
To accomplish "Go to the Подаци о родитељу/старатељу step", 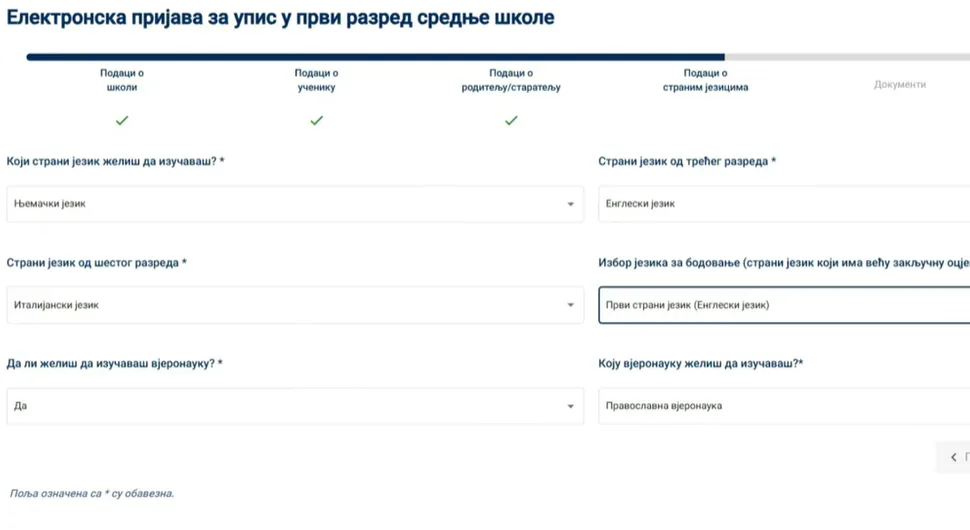I will coord(511,80).
